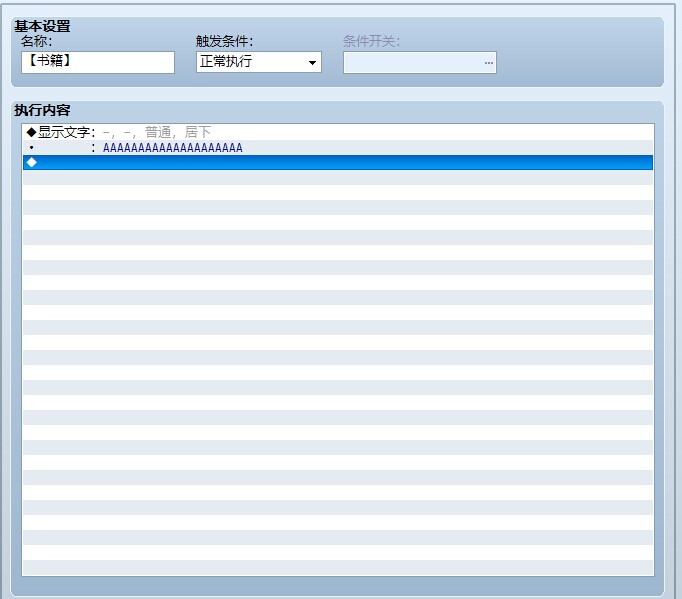Click the 基本设置 section heading
682x599 pixels.
pos(42,26)
